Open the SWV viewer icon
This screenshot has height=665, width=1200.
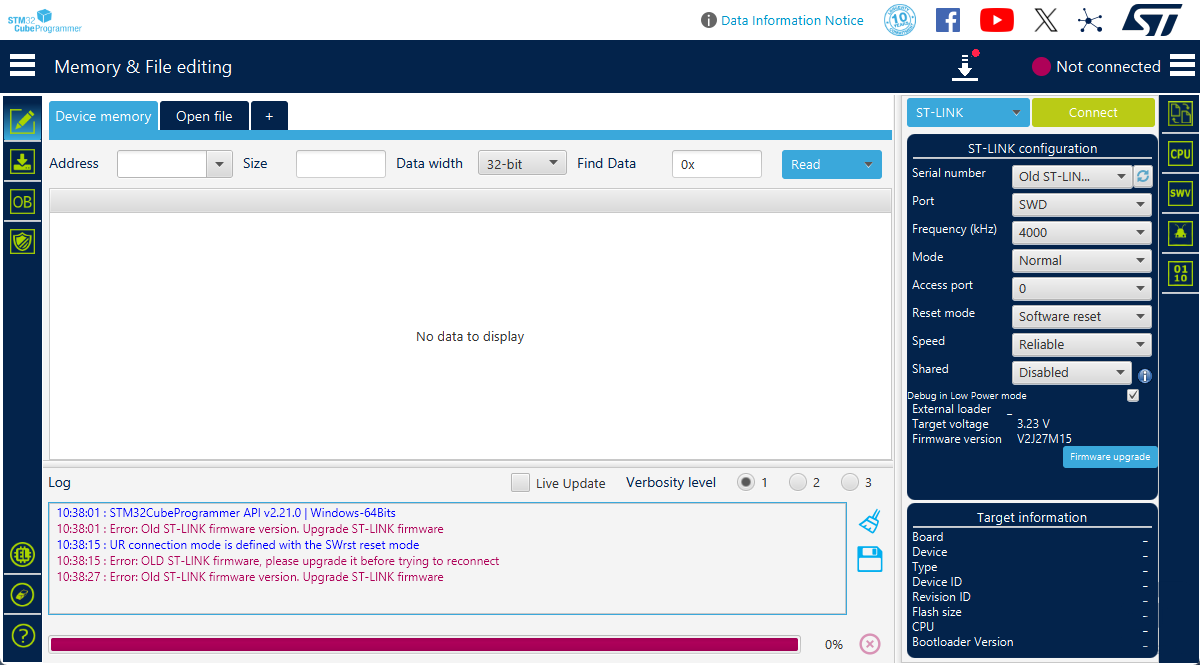point(1180,193)
